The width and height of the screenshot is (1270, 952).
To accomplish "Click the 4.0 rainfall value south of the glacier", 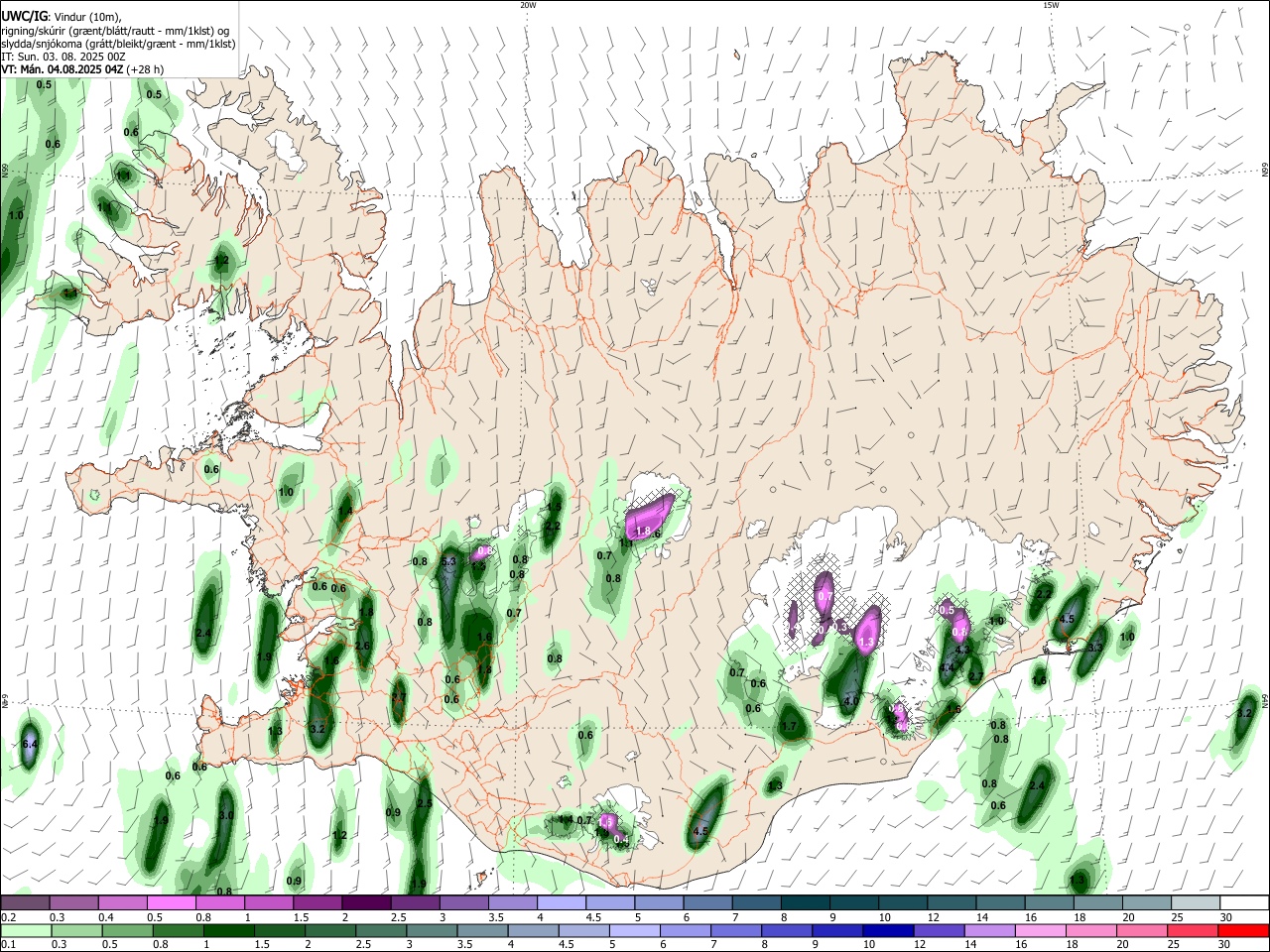I will pos(851,701).
